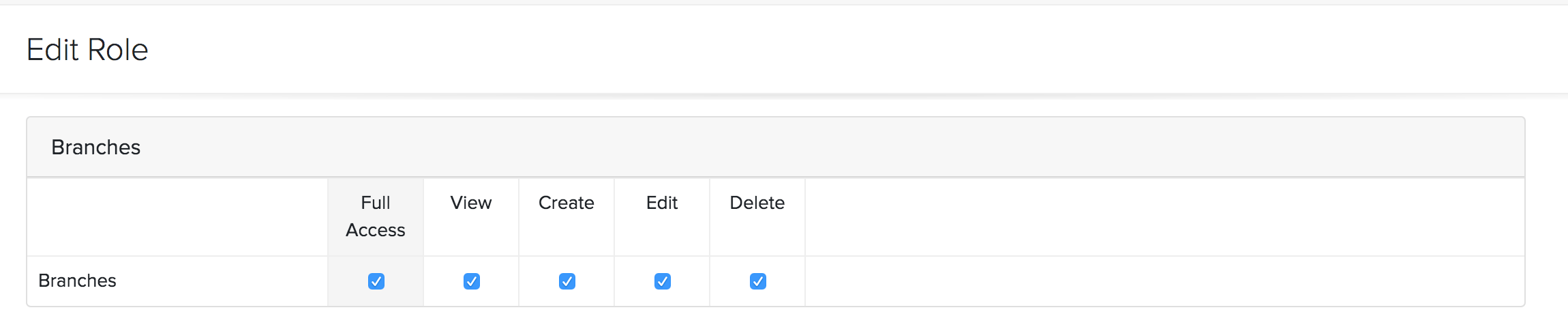
Task: Click blank header cell above Branches row label
Action: pos(177,217)
